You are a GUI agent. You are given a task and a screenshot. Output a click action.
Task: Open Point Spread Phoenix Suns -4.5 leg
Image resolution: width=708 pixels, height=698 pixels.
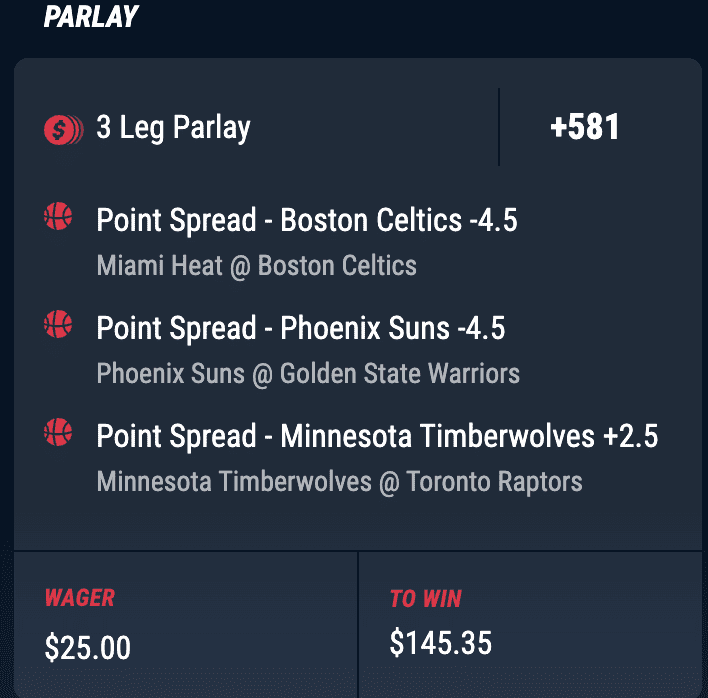coord(301,329)
